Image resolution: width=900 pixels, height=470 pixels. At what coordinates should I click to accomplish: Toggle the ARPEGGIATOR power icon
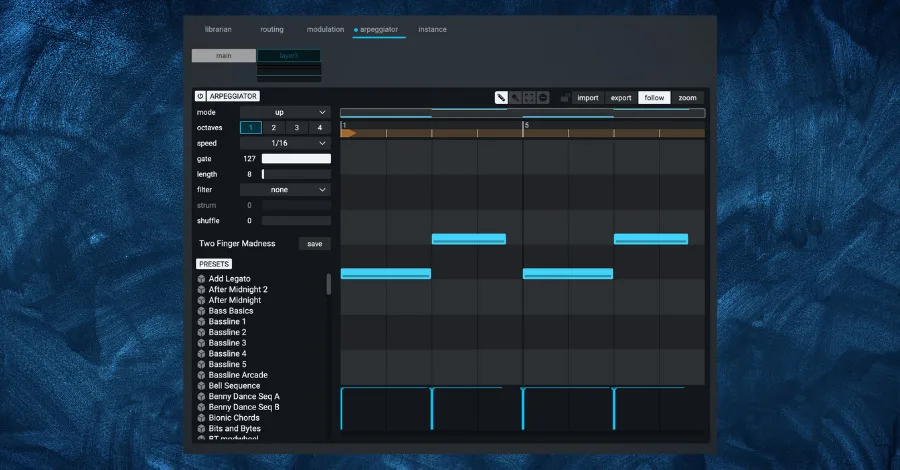coord(200,96)
